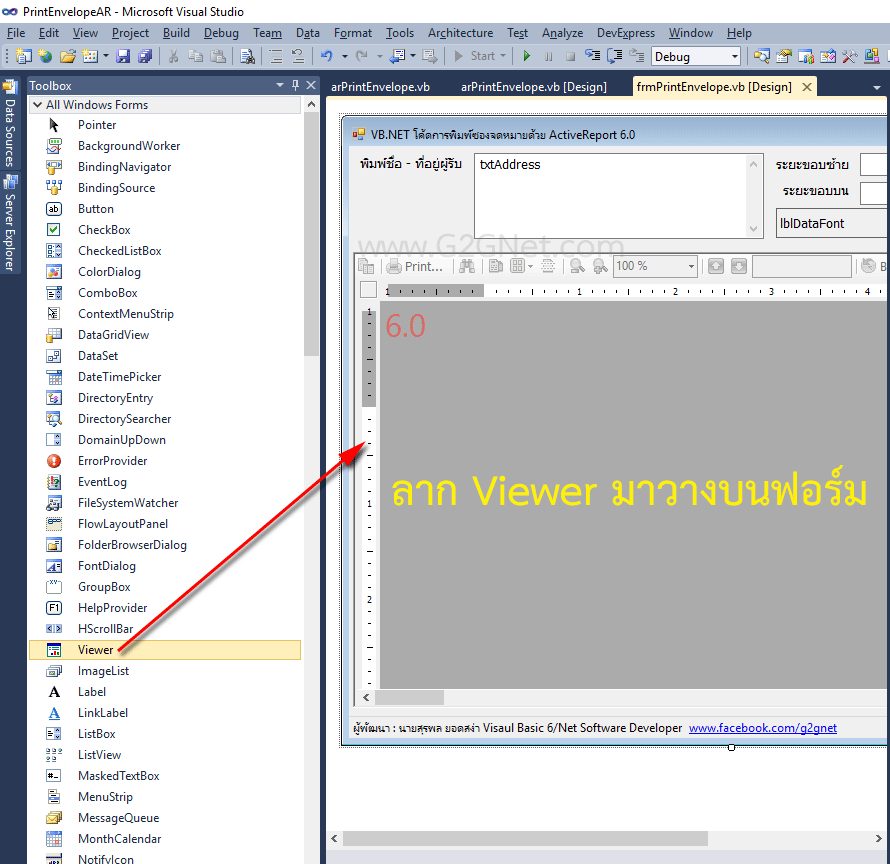890x864 pixels.
Task: Open the DevExpress menu
Action: tap(625, 33)
